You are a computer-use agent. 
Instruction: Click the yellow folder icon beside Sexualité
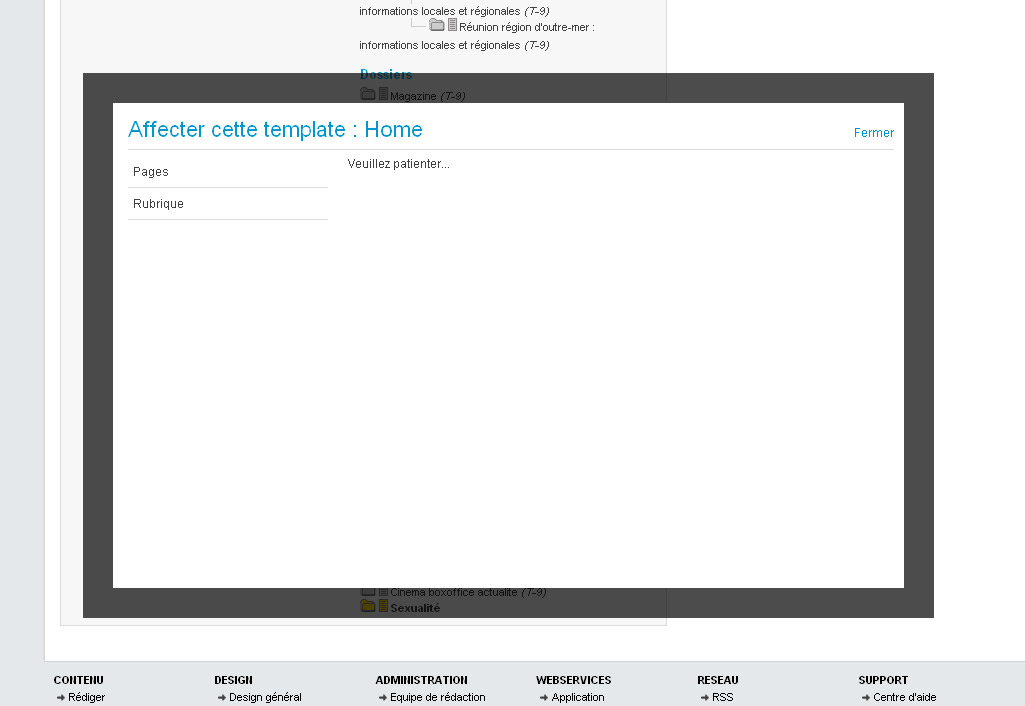coord(367,606)
